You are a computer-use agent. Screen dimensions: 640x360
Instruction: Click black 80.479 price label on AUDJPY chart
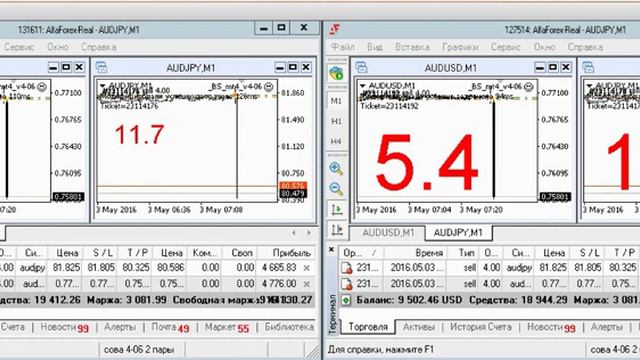pos(293,193)
